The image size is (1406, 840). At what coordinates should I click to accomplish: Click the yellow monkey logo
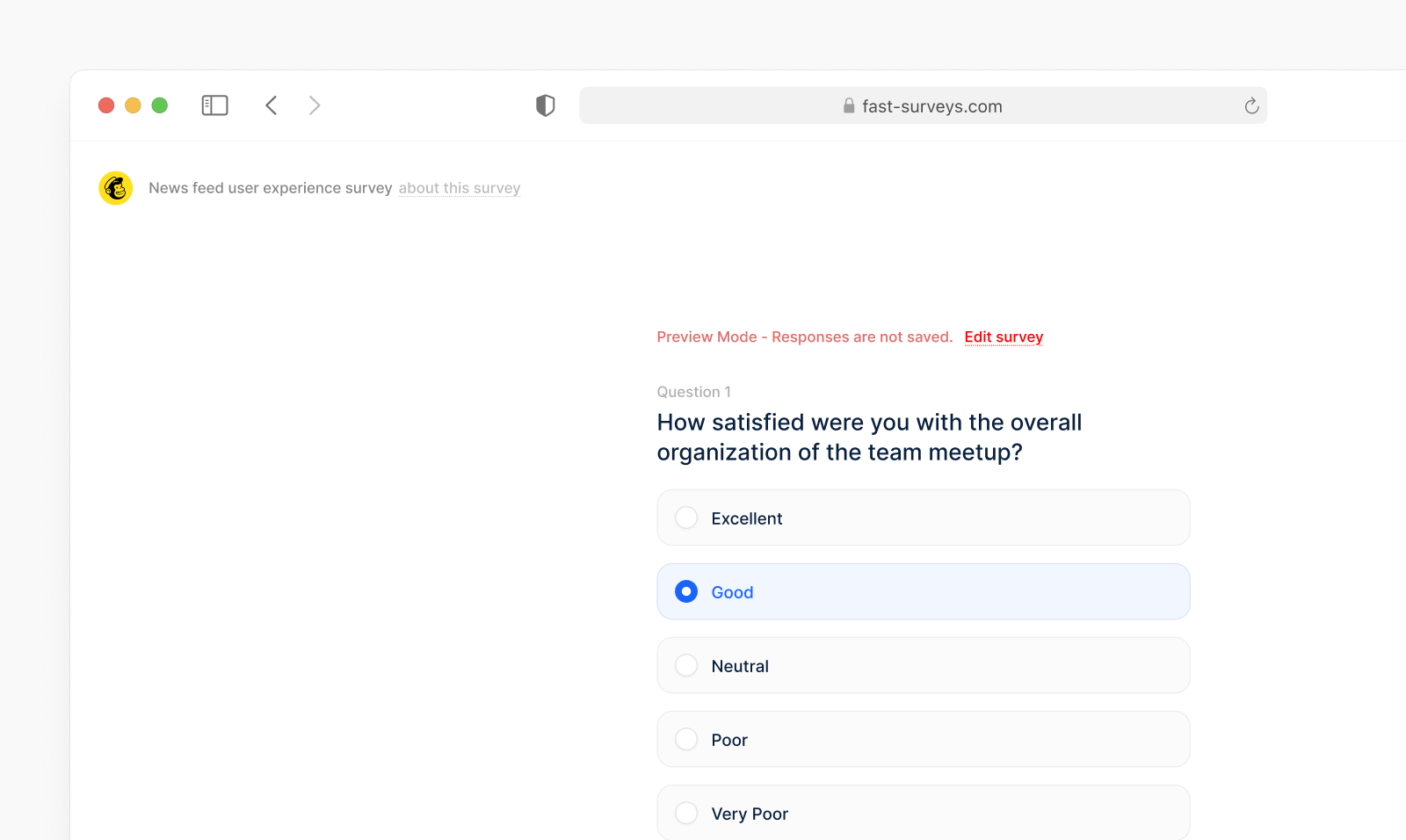point(116,188)
